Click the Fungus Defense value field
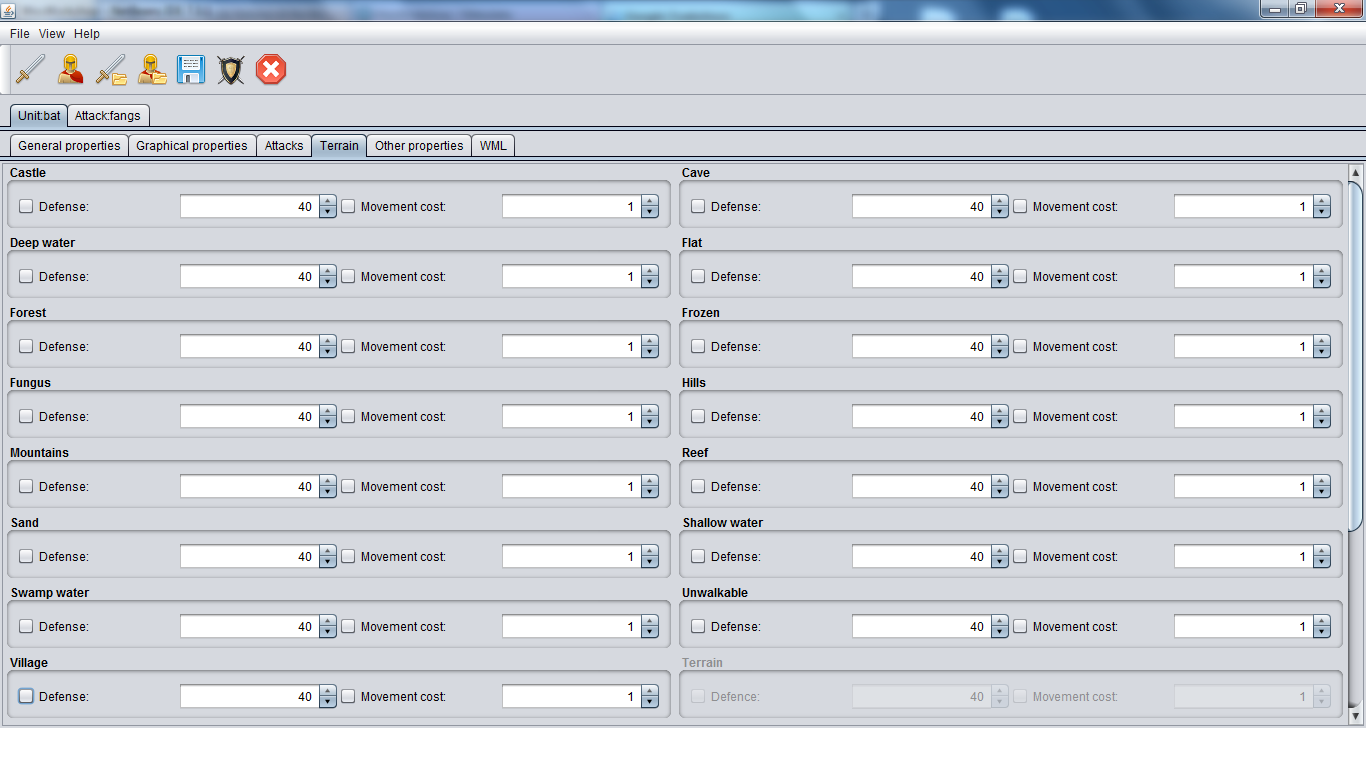The width and height of the screenshot is (1366, 768). tap(250, 417)
